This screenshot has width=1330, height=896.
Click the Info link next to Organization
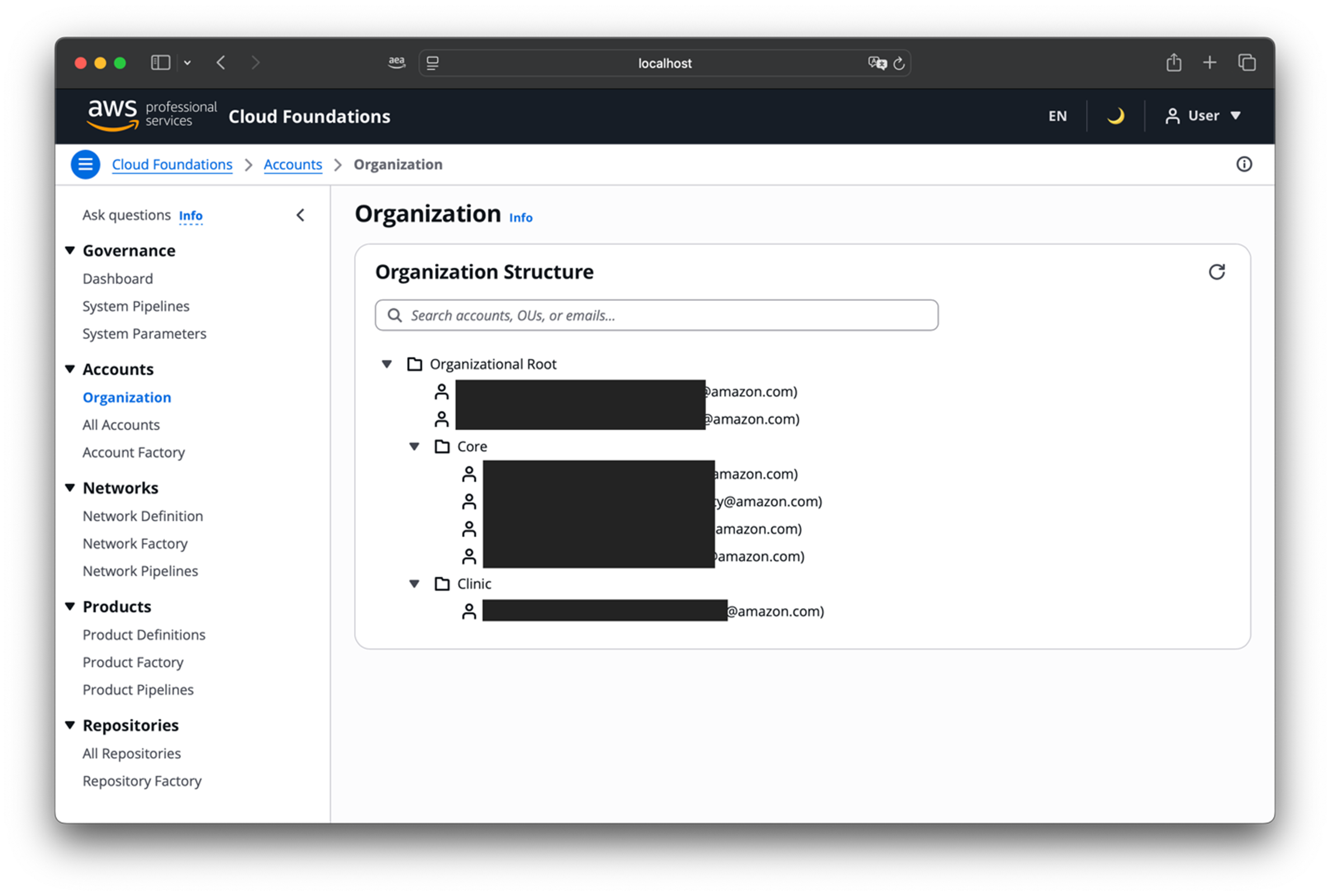521,218
